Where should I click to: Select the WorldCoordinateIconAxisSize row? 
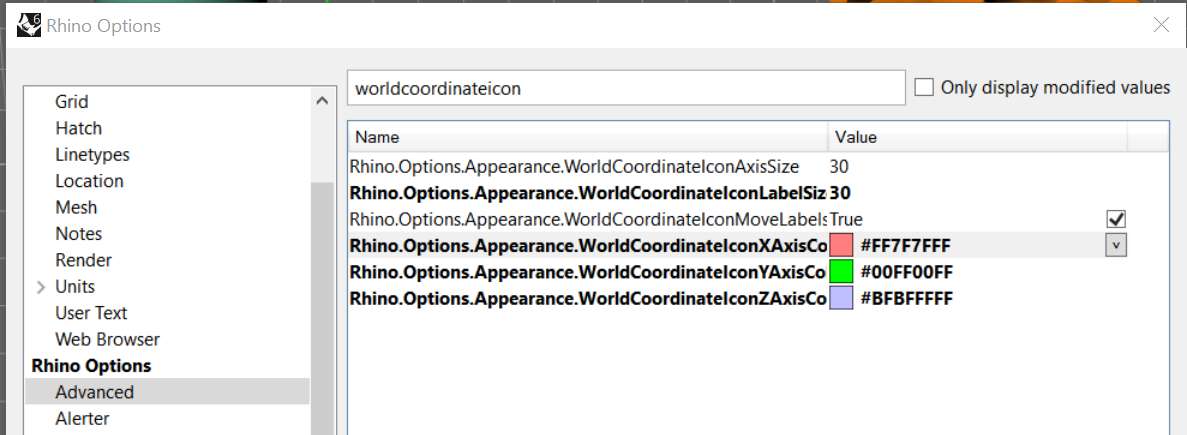(x=574, y=167)
